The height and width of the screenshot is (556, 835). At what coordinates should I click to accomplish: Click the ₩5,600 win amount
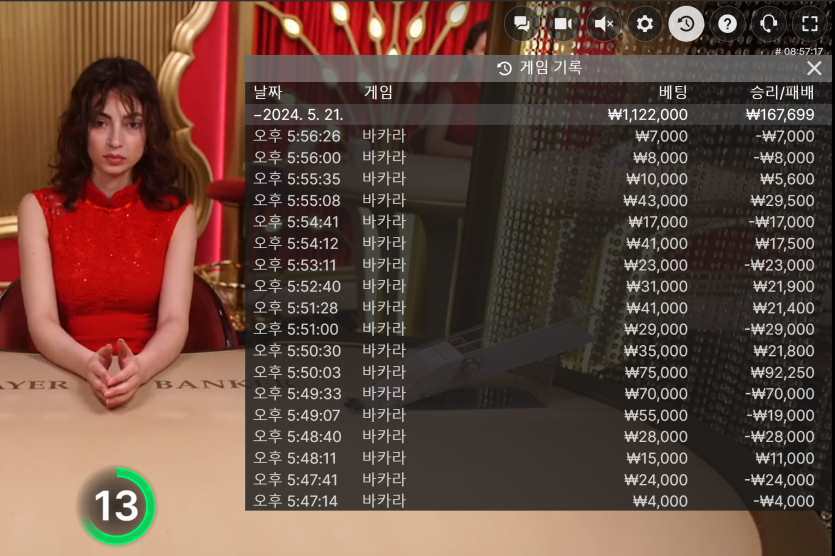point(787,179)
